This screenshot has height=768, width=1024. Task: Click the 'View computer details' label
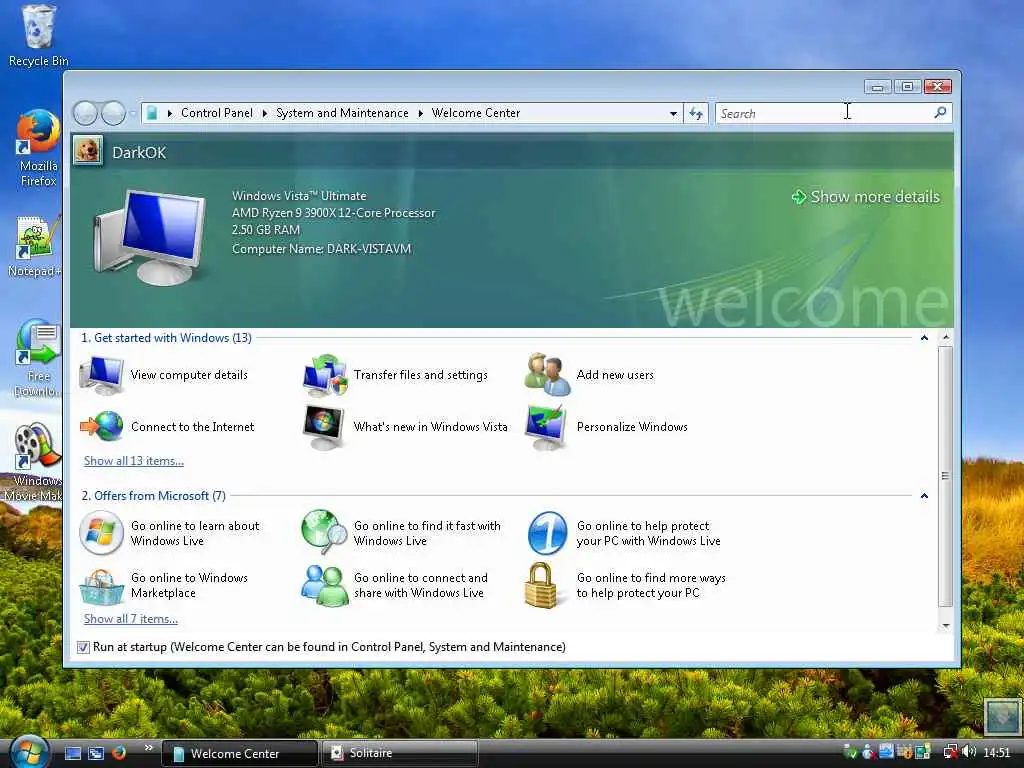pyautogui.click(x=189, y=375)
